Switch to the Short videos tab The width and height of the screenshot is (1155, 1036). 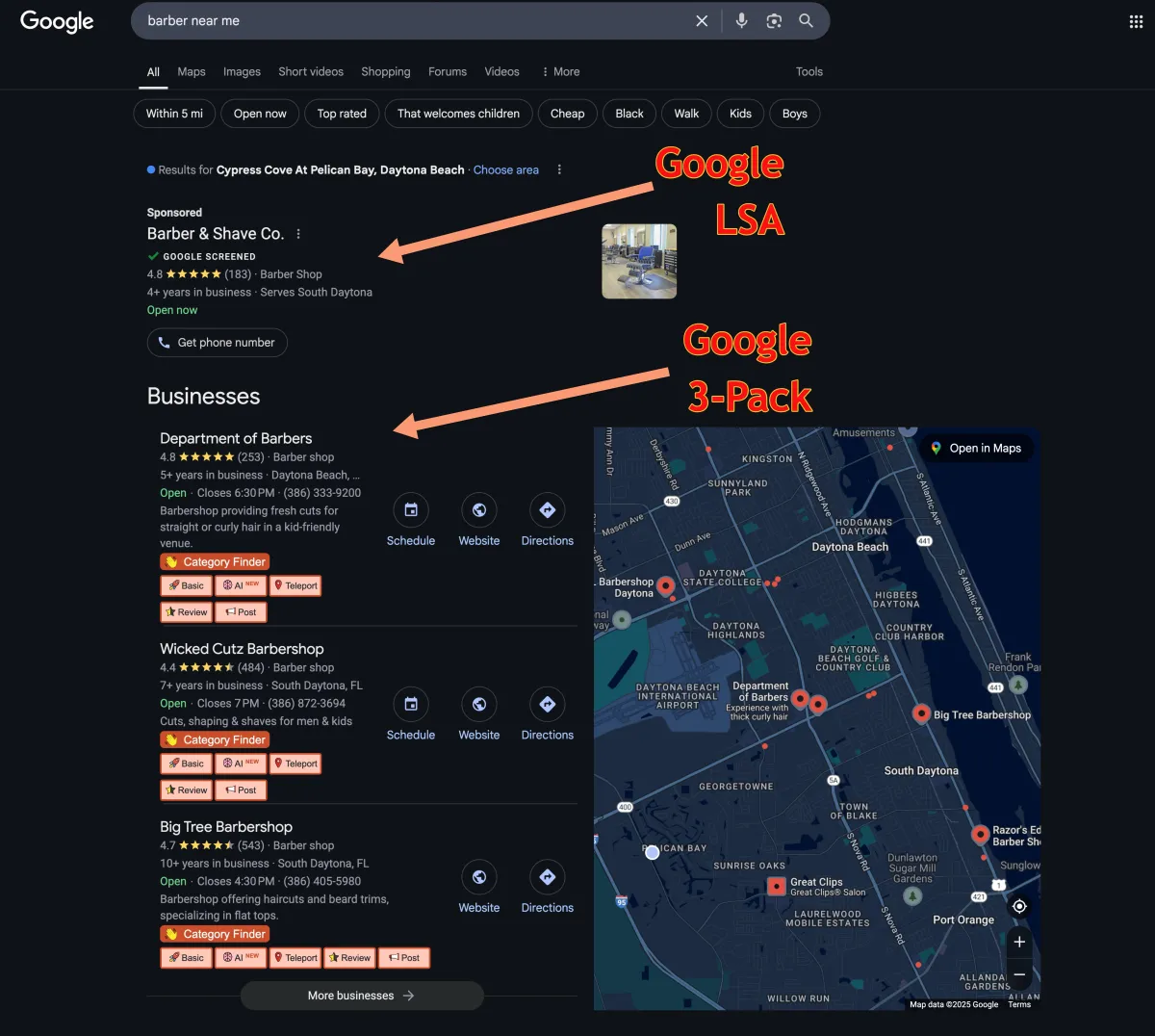coord(311,72)
